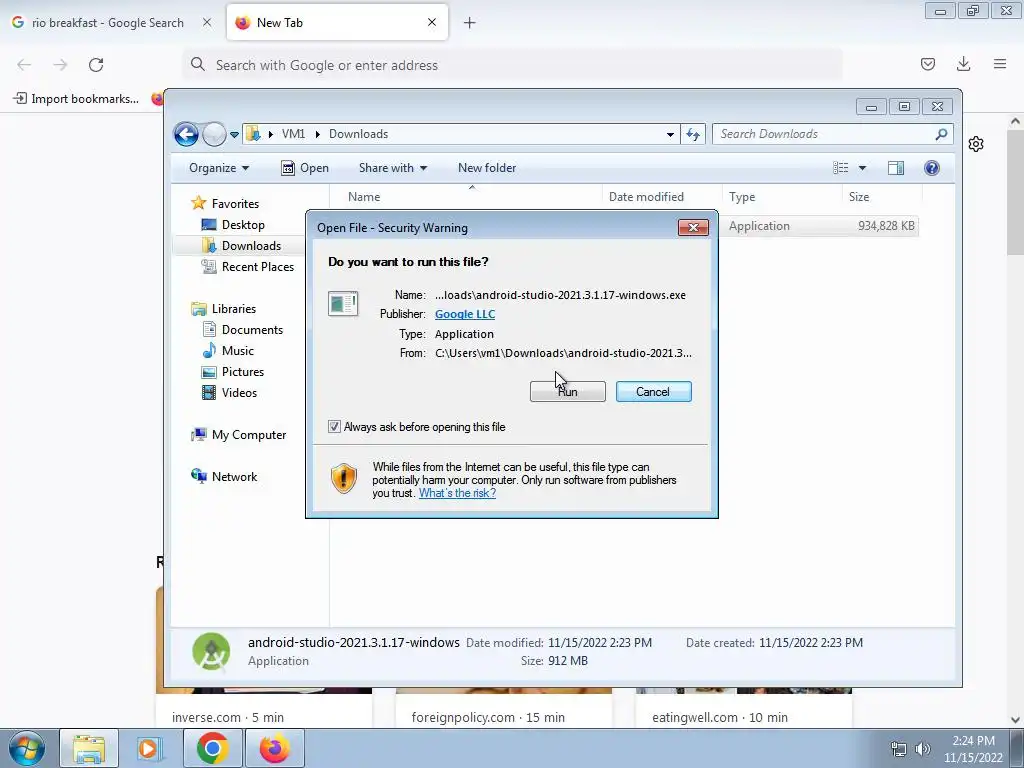Image resolution: width=1024 pixels, height=768 pixels.
Task: Open Recent Places in navigation pane
Action: click(257, 266)
